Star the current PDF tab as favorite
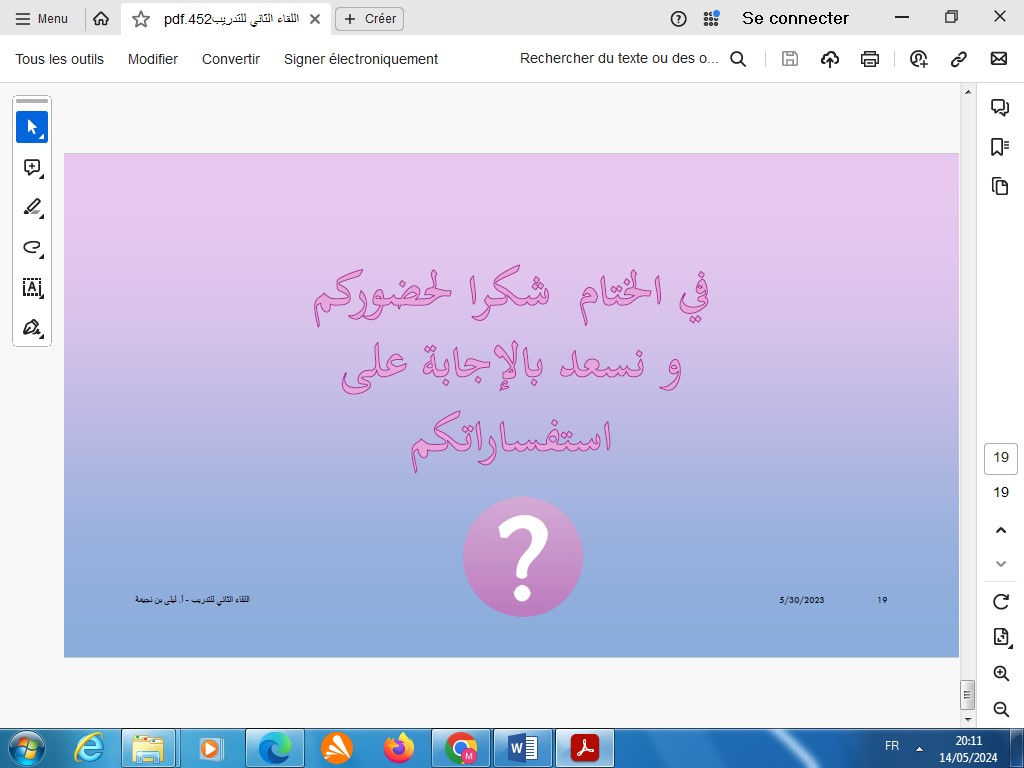Image resolution: width=1024 pixels, height=768 pixels. pyautogui.click(x=141, y=19)
